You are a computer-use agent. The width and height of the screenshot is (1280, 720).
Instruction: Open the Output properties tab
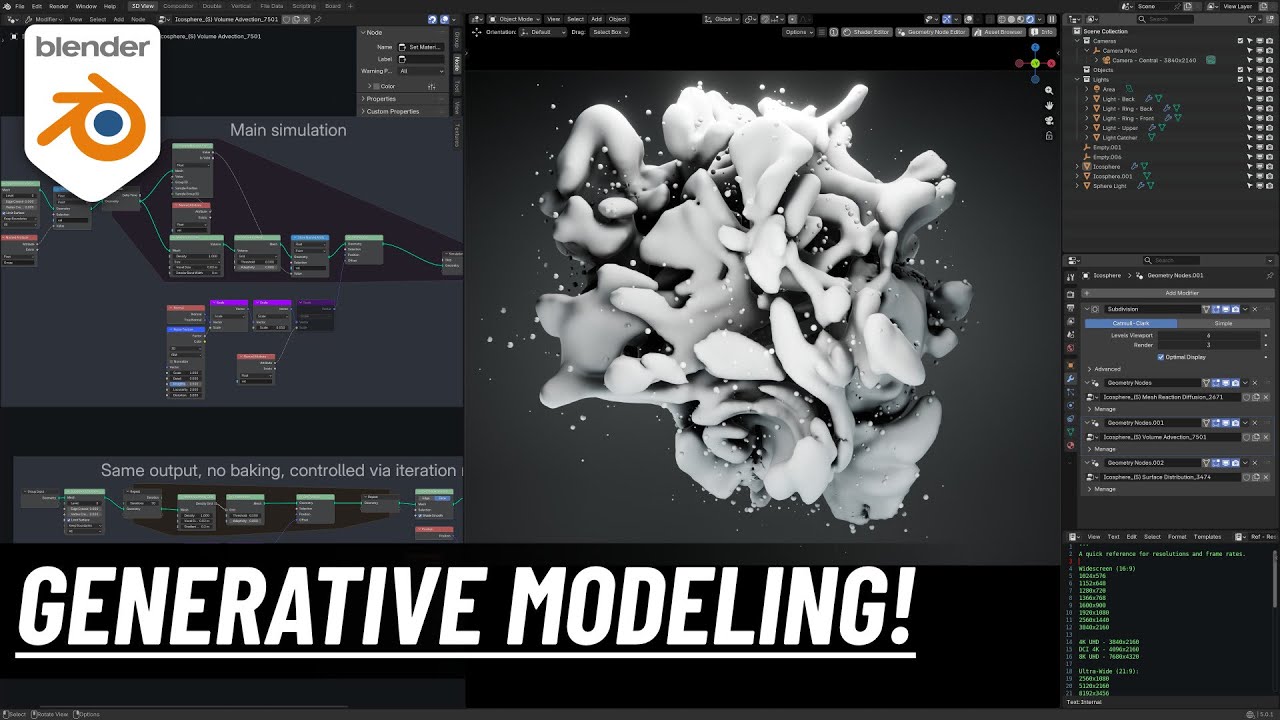pos(1070,308)
